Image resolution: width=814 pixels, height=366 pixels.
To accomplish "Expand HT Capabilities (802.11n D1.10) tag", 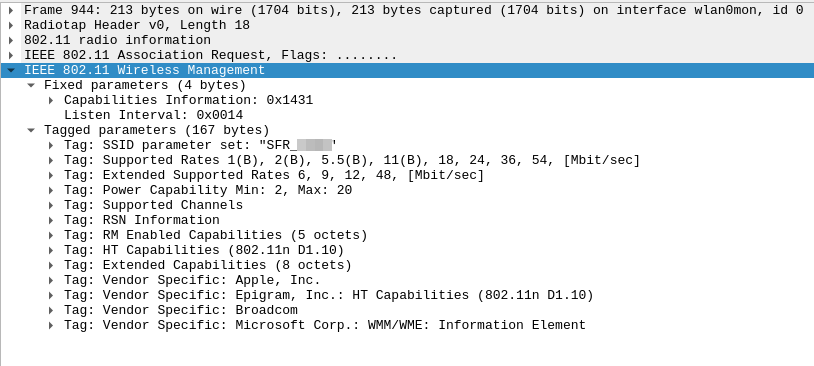I will [51, 251].
